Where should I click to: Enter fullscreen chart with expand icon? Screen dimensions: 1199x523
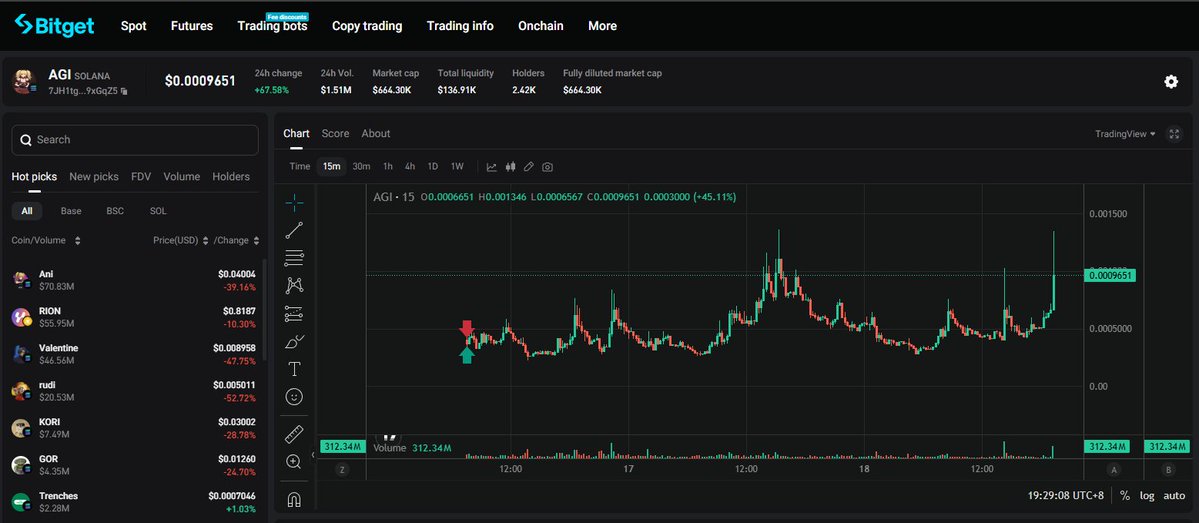tap(1174, 134)
